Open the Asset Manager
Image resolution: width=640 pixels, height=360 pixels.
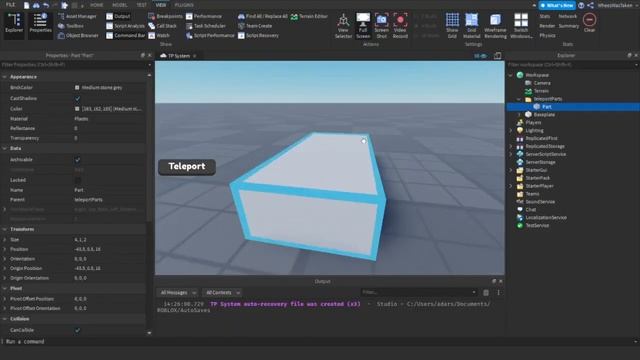78,16
